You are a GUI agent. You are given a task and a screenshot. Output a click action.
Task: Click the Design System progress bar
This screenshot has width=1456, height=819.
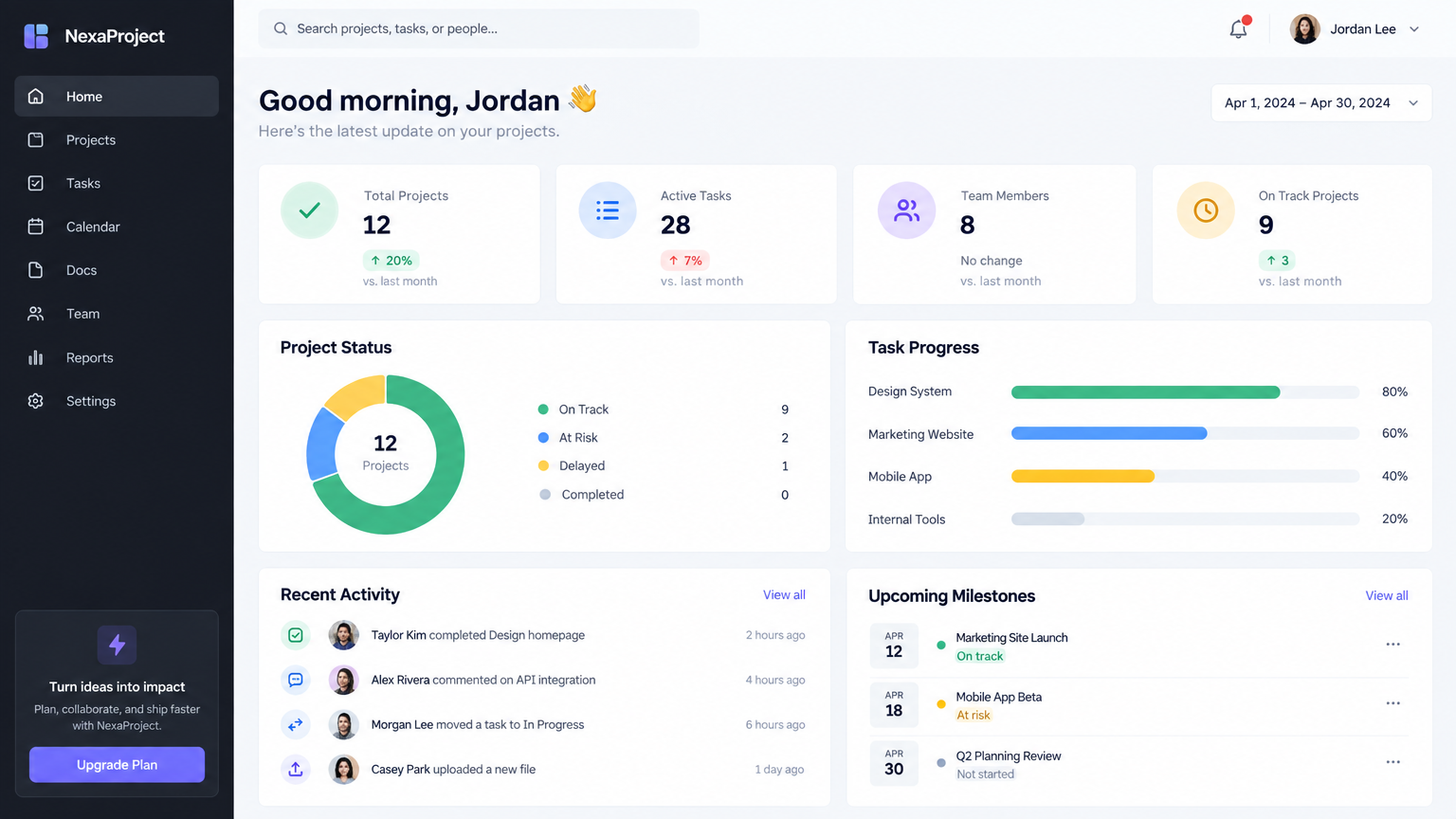tap(1185, 391)
